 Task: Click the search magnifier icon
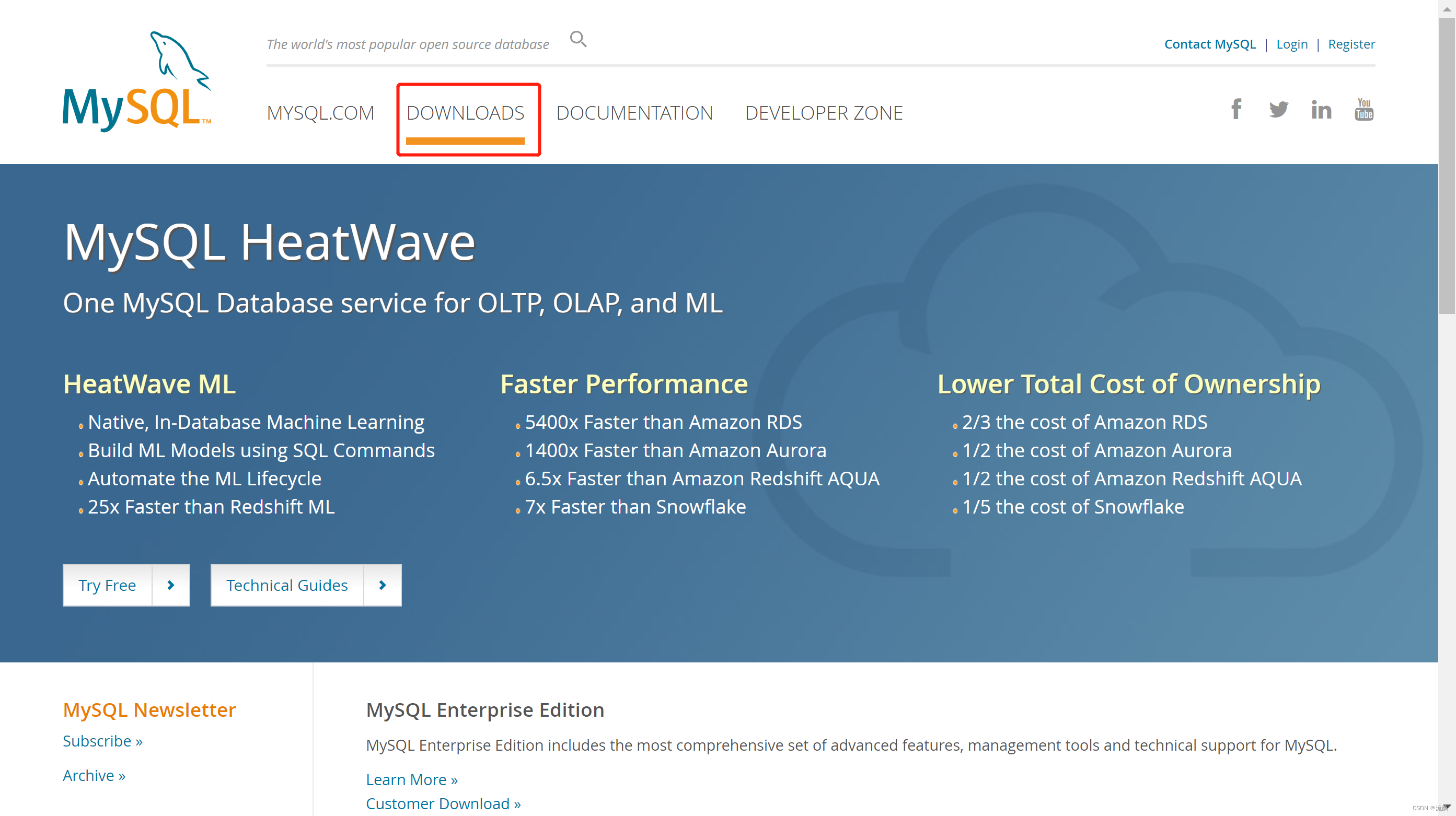[x=577, y=39]
